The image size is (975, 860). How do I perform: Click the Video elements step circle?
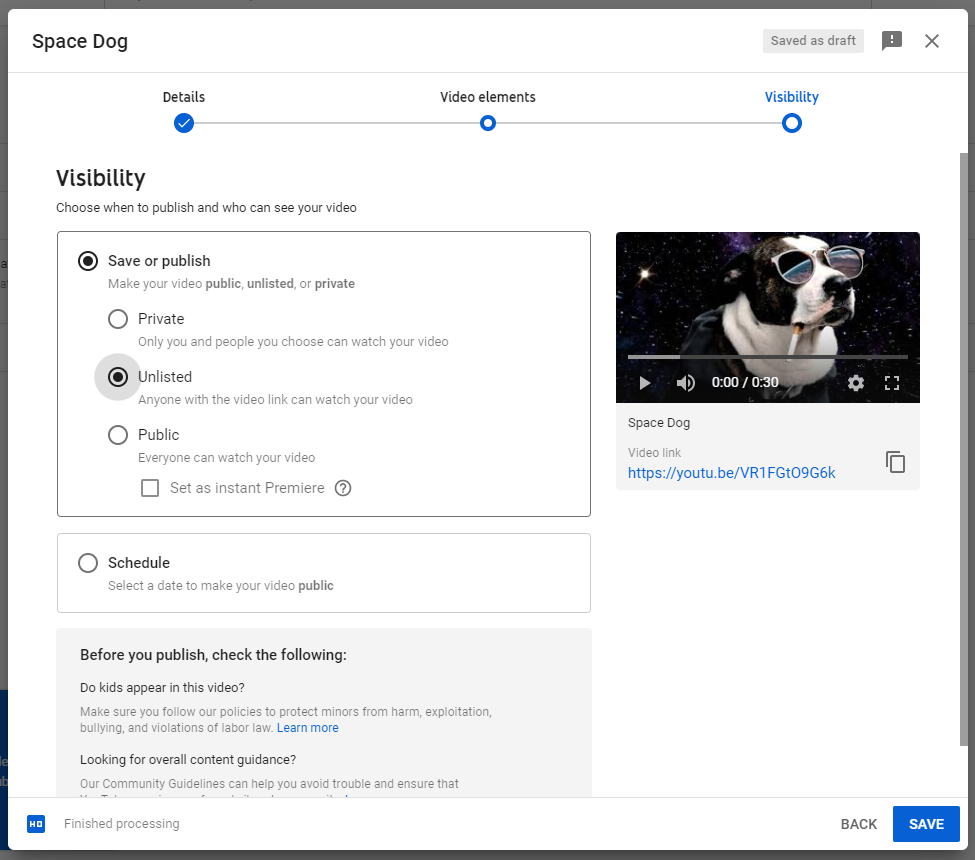pos(488,123)
